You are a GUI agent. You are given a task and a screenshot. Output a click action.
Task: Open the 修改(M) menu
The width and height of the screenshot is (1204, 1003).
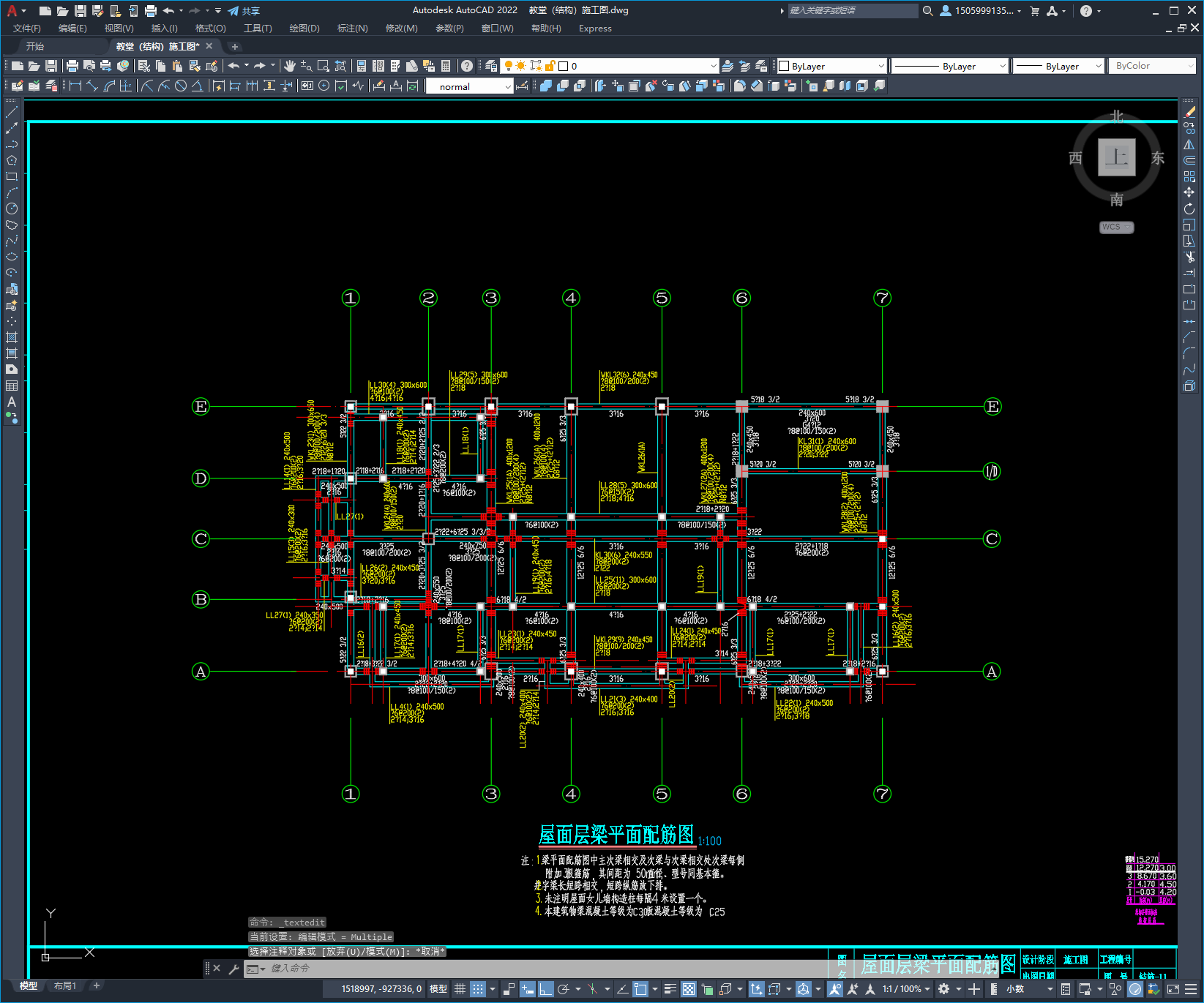pos(401,29)
